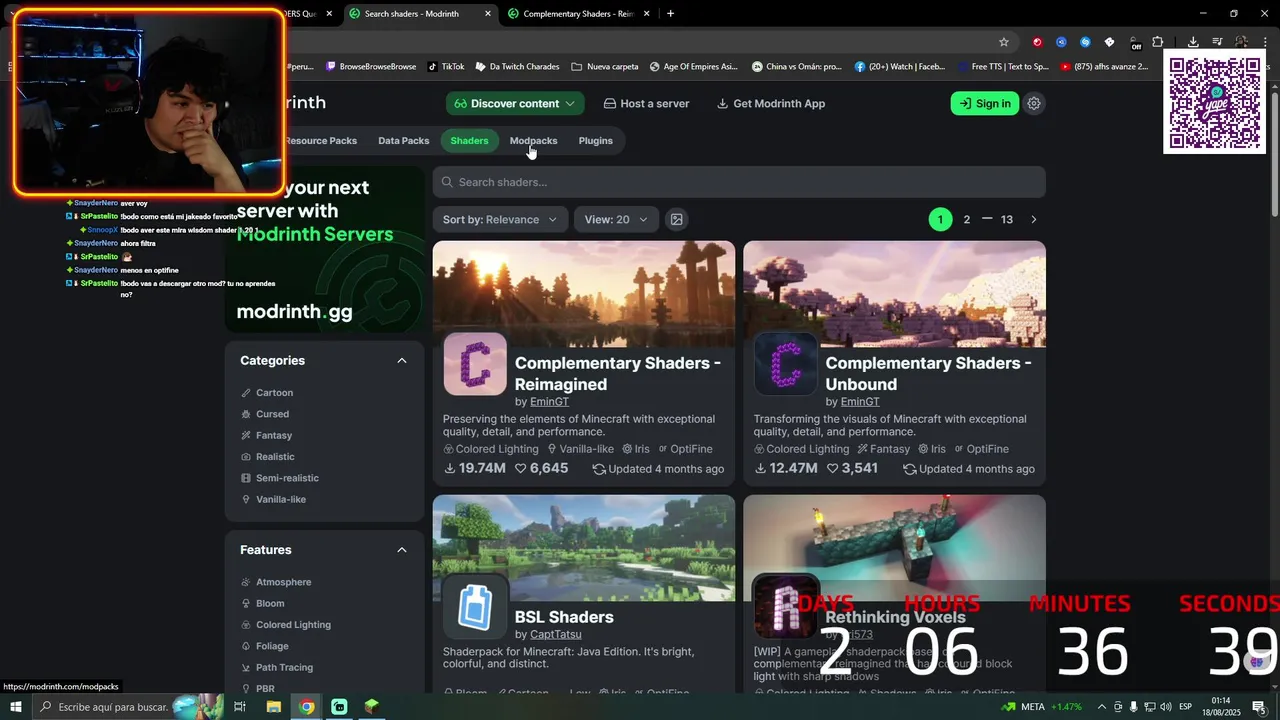Bookmark this page with the star icon

1004,42
